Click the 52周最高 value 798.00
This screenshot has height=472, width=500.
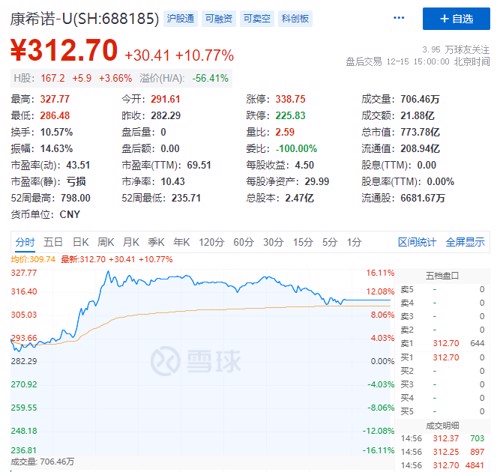(76, 198)
